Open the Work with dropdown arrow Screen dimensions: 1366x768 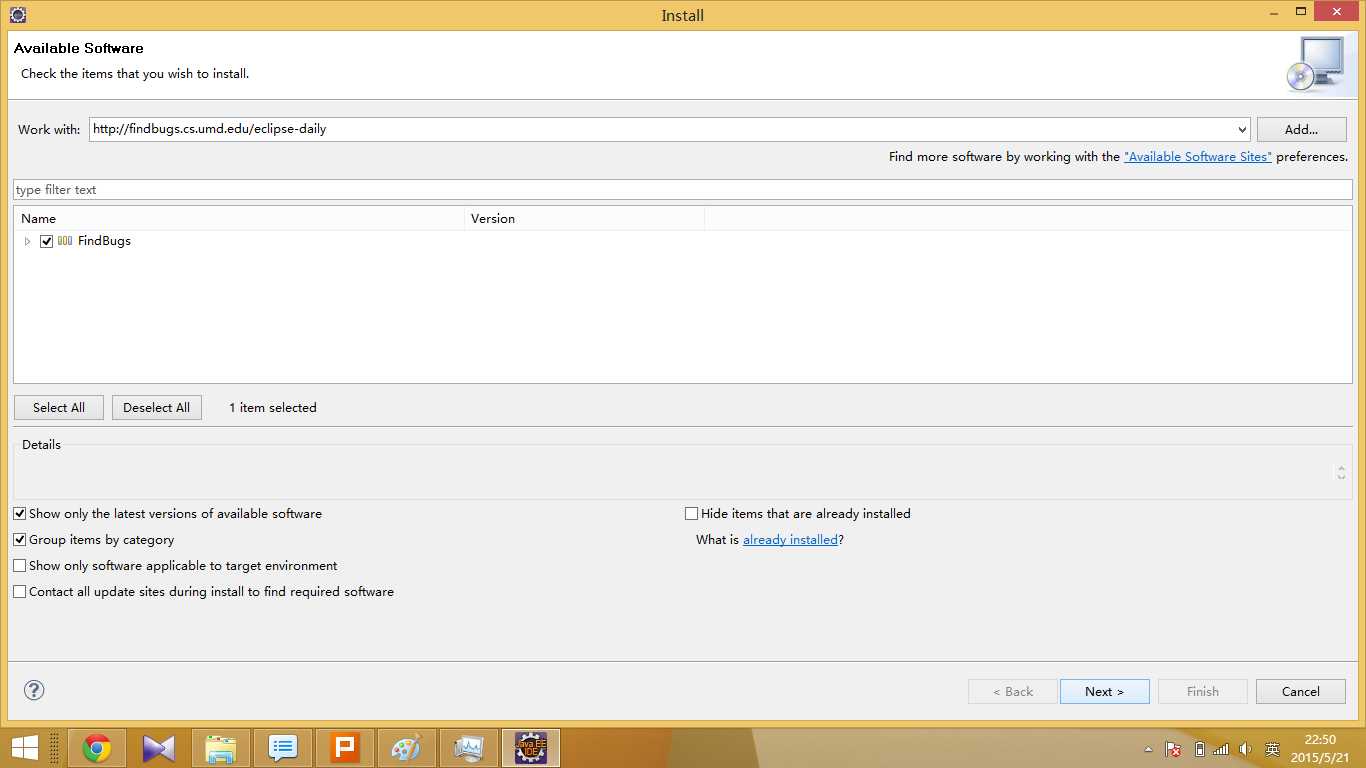coord(1241,130)
